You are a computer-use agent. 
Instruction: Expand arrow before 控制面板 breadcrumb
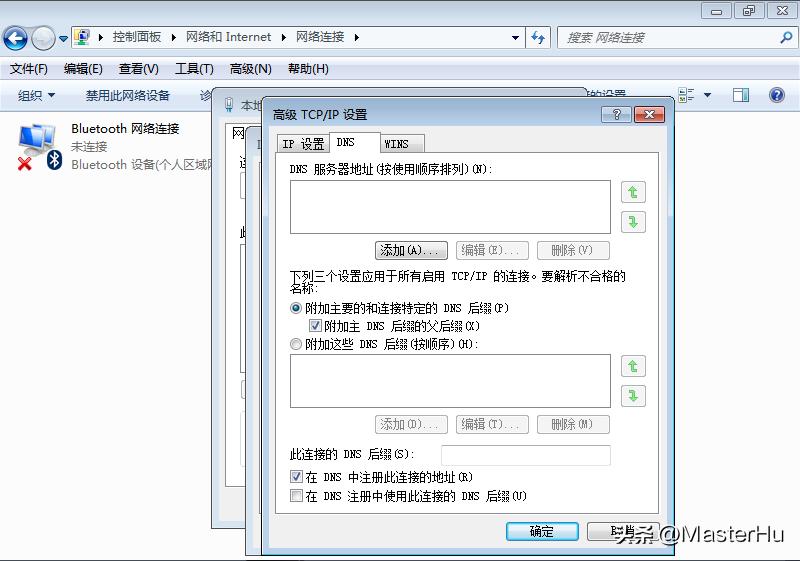point(101,37)
